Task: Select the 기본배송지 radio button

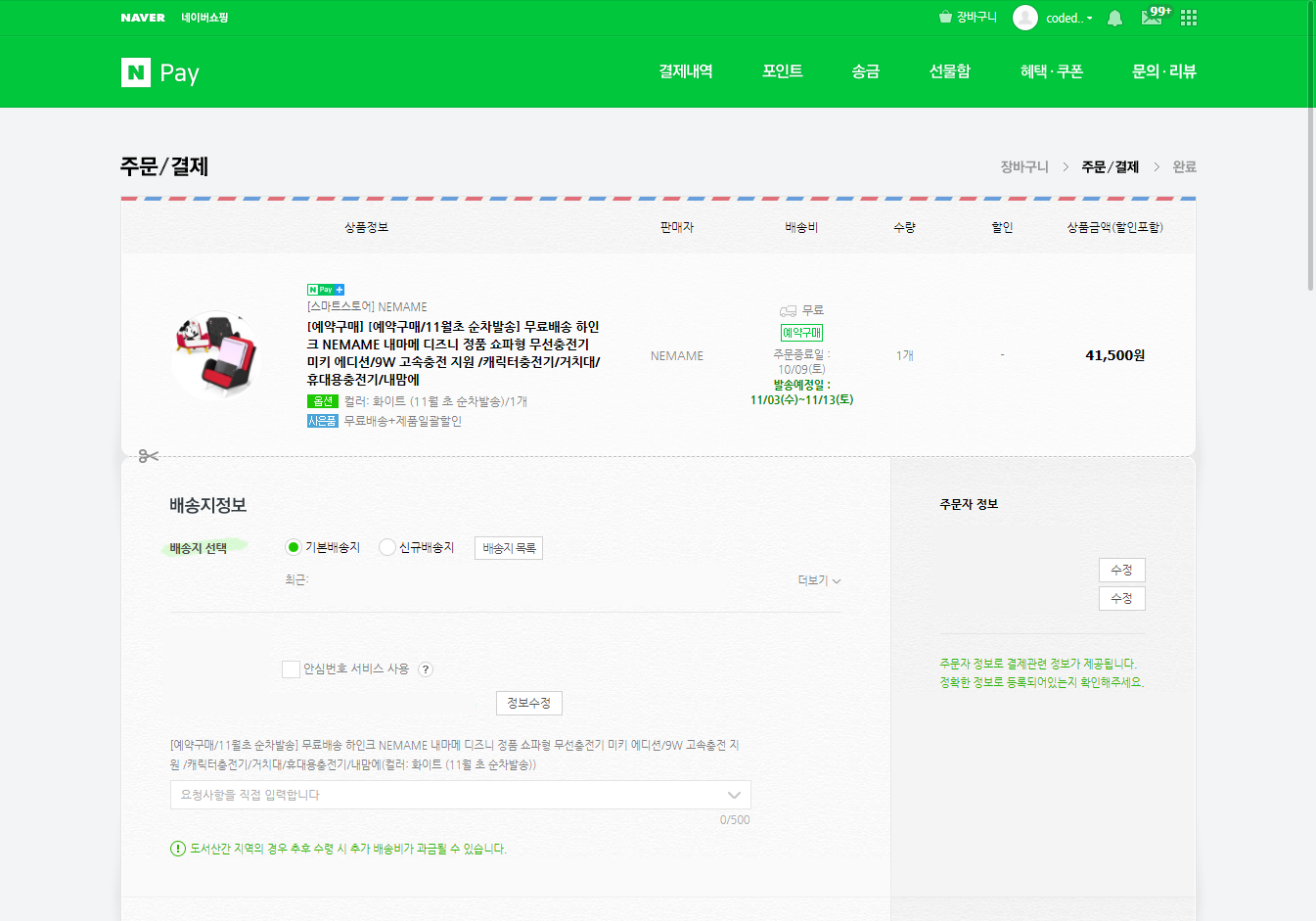Action: 293,547
